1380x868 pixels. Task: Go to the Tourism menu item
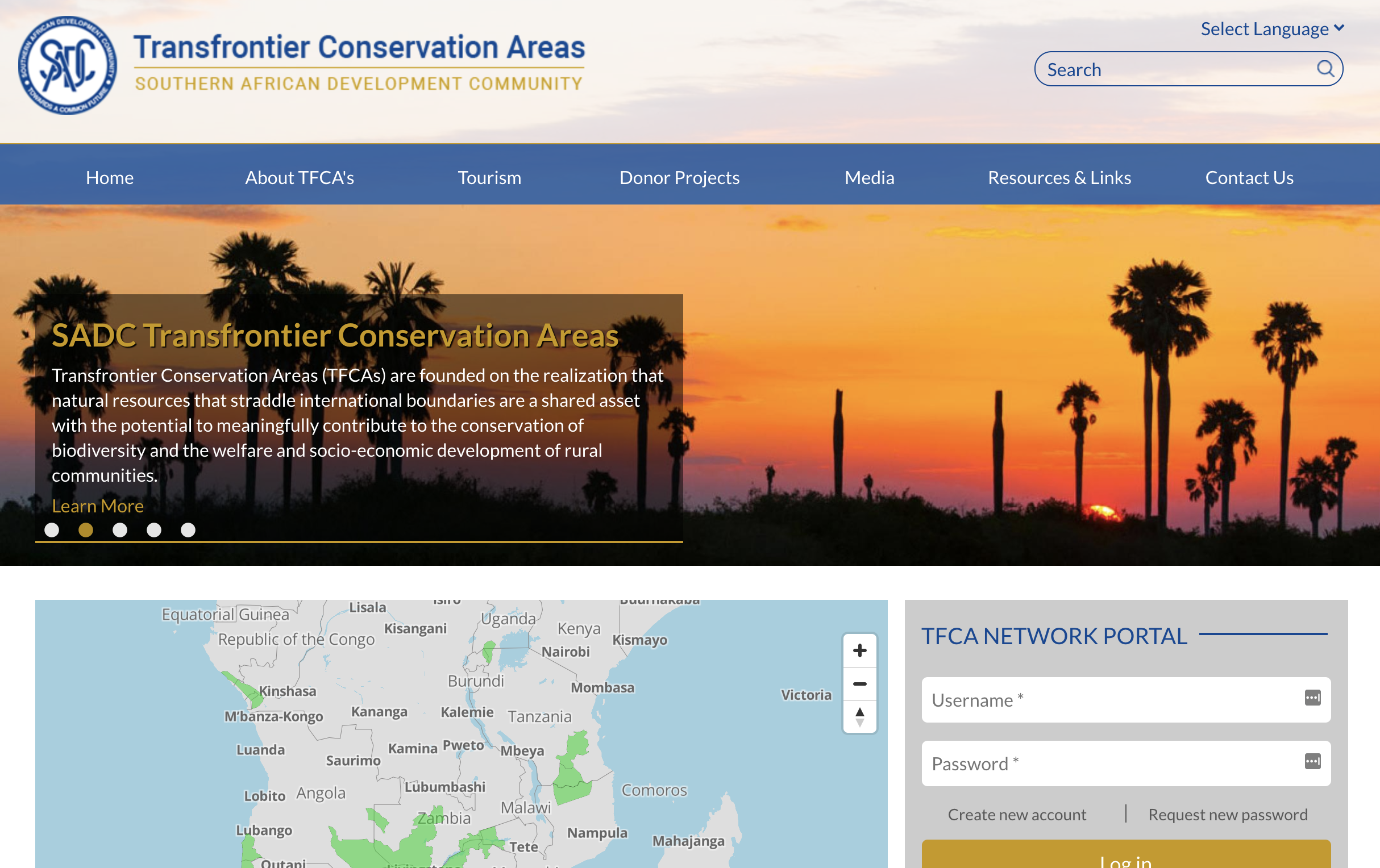489,178
